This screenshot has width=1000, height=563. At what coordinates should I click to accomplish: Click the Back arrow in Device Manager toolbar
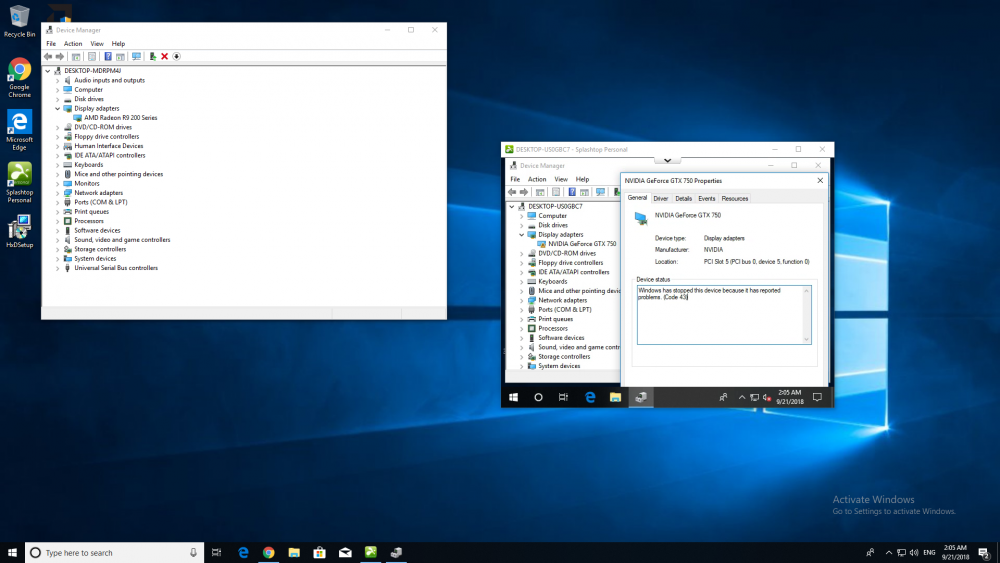tap(48, 57)
